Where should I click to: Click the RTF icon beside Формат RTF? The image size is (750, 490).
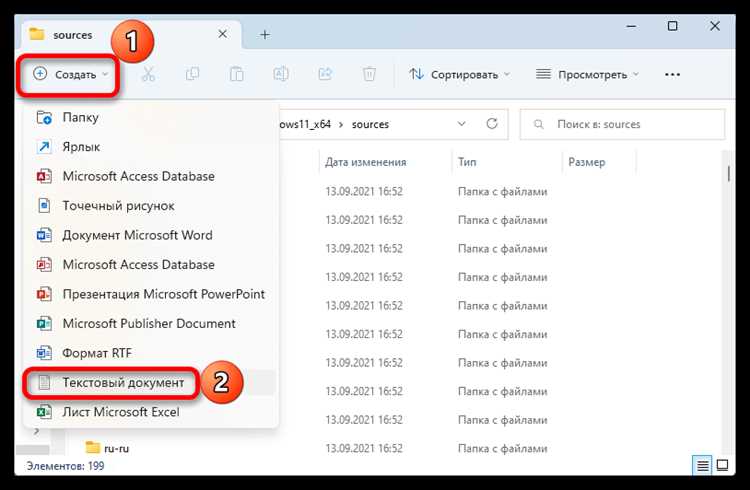[x=44, y=353]
